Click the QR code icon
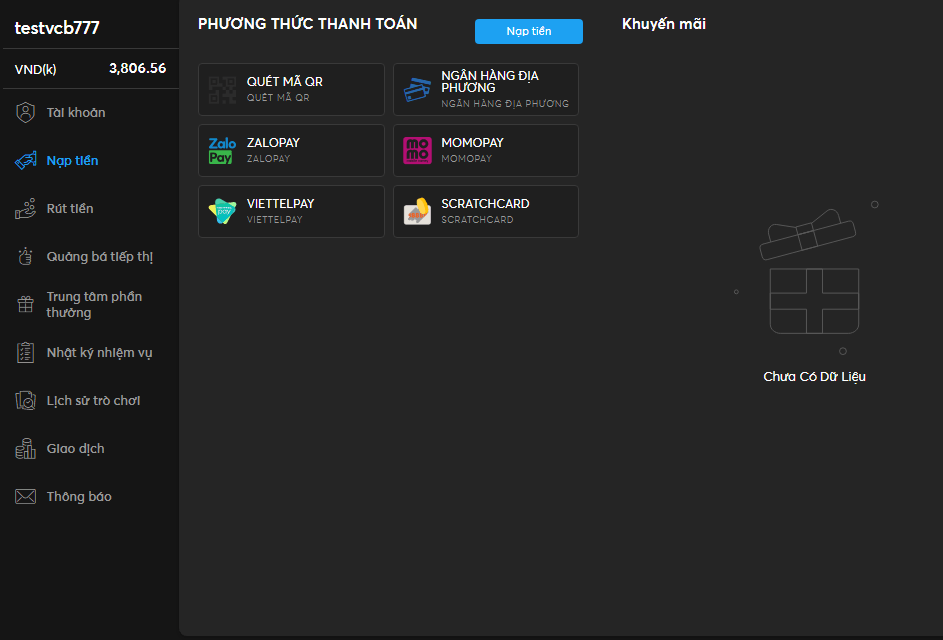The height and width of the screenshot is (640, 943). click(223, 90)
